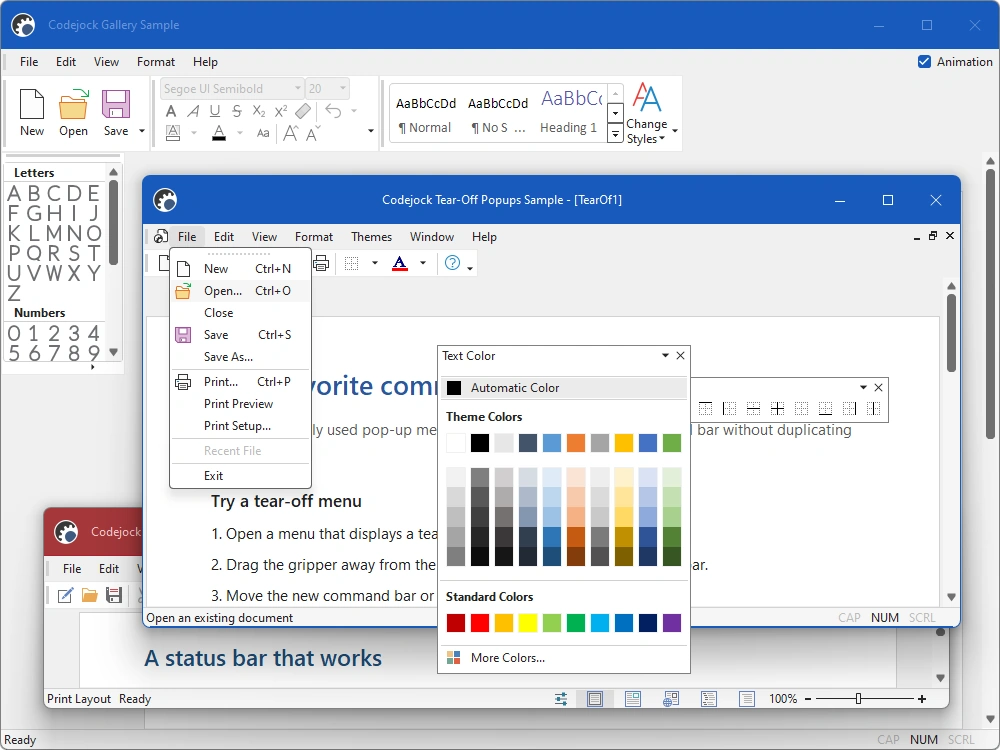Click the Change Case Aa icon
Image resolution: width=1000 pixels, height=750 pixels.
point(263,133)
